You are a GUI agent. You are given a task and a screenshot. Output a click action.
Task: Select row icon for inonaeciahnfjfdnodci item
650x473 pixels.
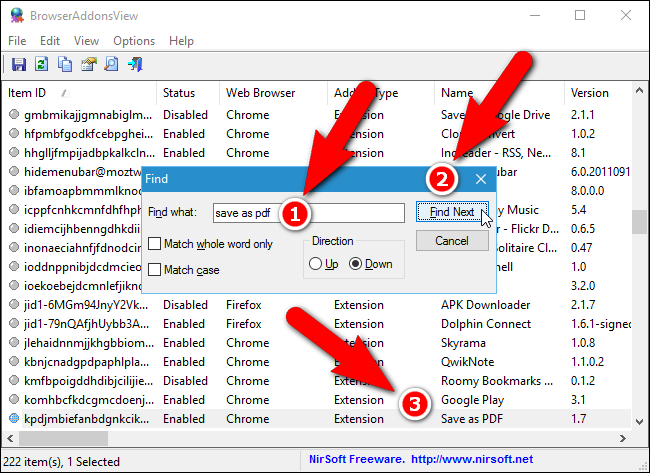tap(14, 247)
